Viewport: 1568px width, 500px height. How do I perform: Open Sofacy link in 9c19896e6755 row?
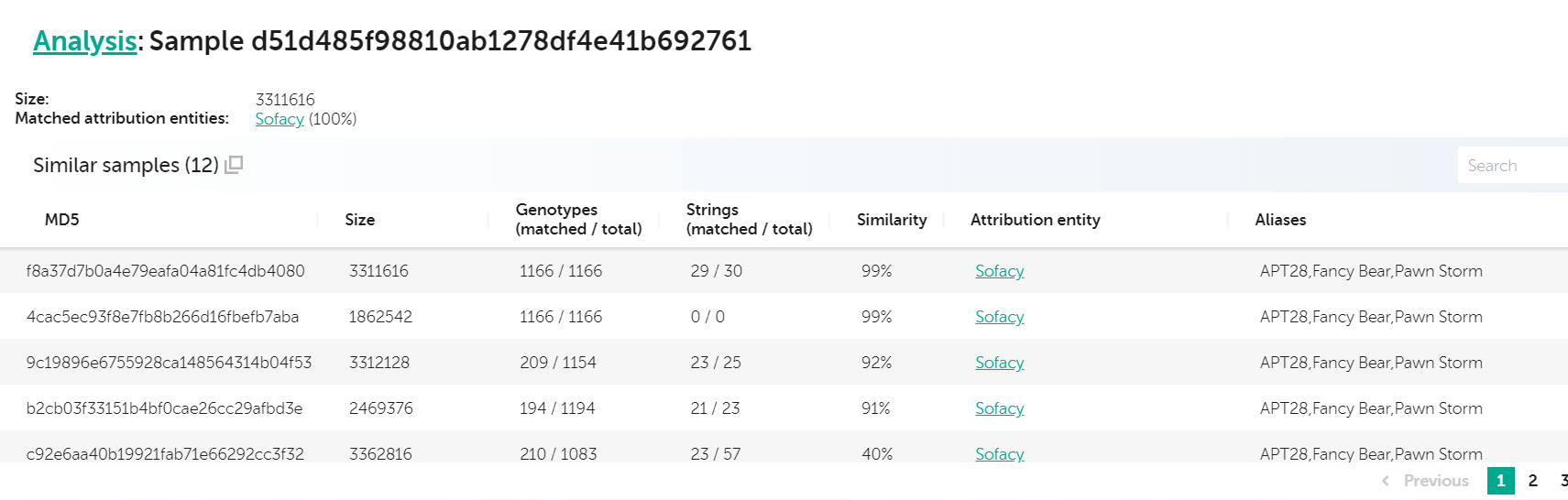pos(999,363)
